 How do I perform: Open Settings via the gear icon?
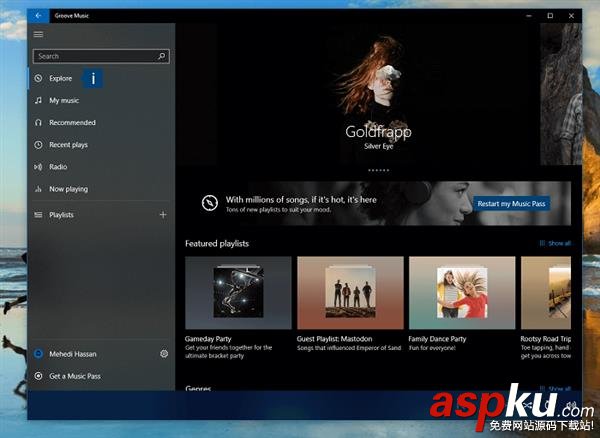pos(164,354)
